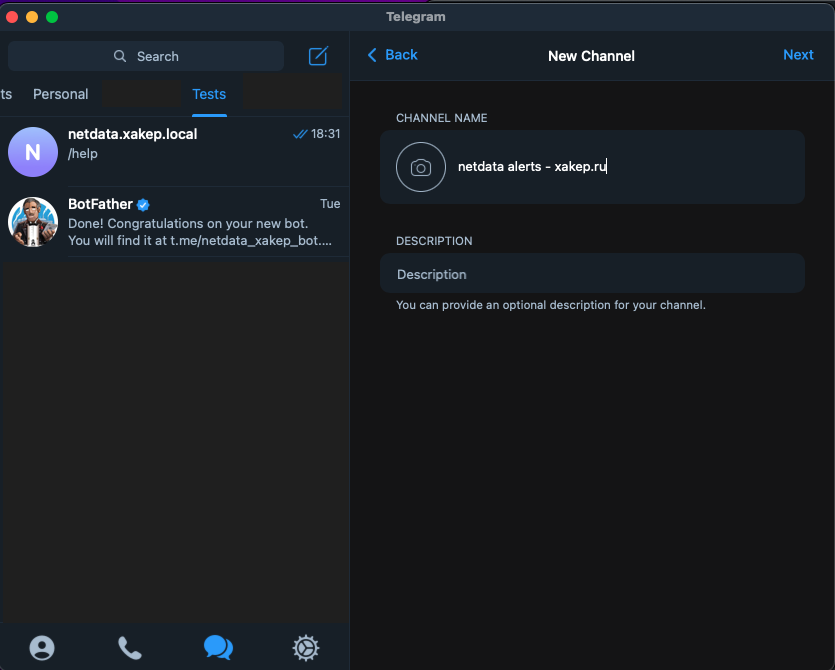Viewport: 835px width, 670px height.
Task: Click the New Channel title
Action: (x=591, y=56)
